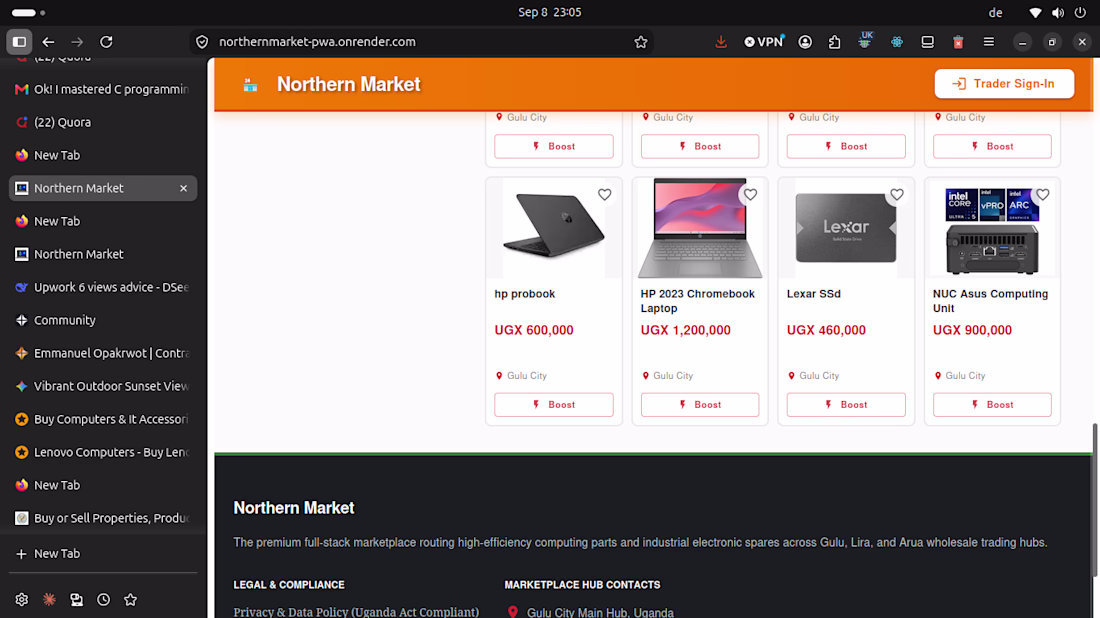Open the downloads arrow icon
The width and height of the screenshot is (1100, 618).
[x=720, y=42]
